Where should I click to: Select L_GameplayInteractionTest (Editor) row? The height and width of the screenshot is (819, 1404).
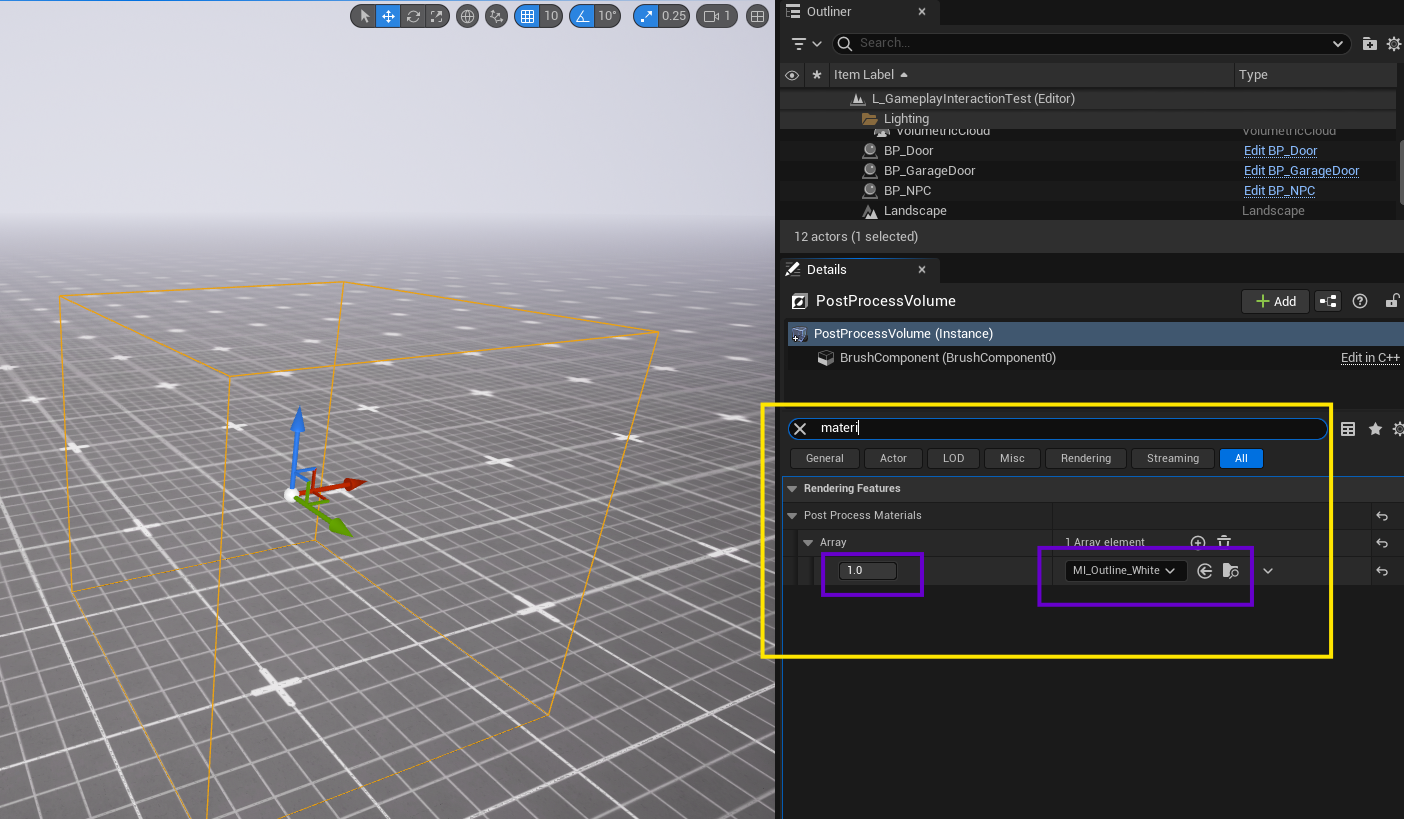[x=1087, y=99]
